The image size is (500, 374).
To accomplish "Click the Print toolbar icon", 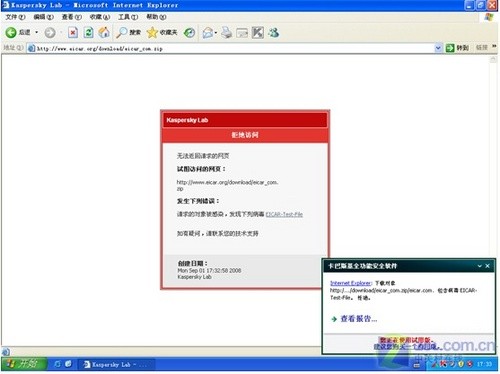I will coord(226,33).
